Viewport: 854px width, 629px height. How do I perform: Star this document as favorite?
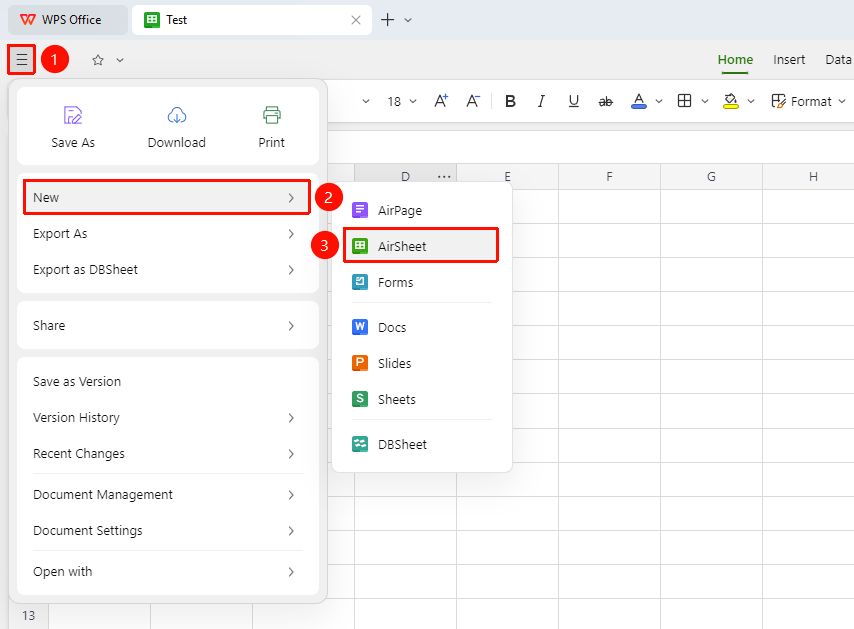click(98, 60)
